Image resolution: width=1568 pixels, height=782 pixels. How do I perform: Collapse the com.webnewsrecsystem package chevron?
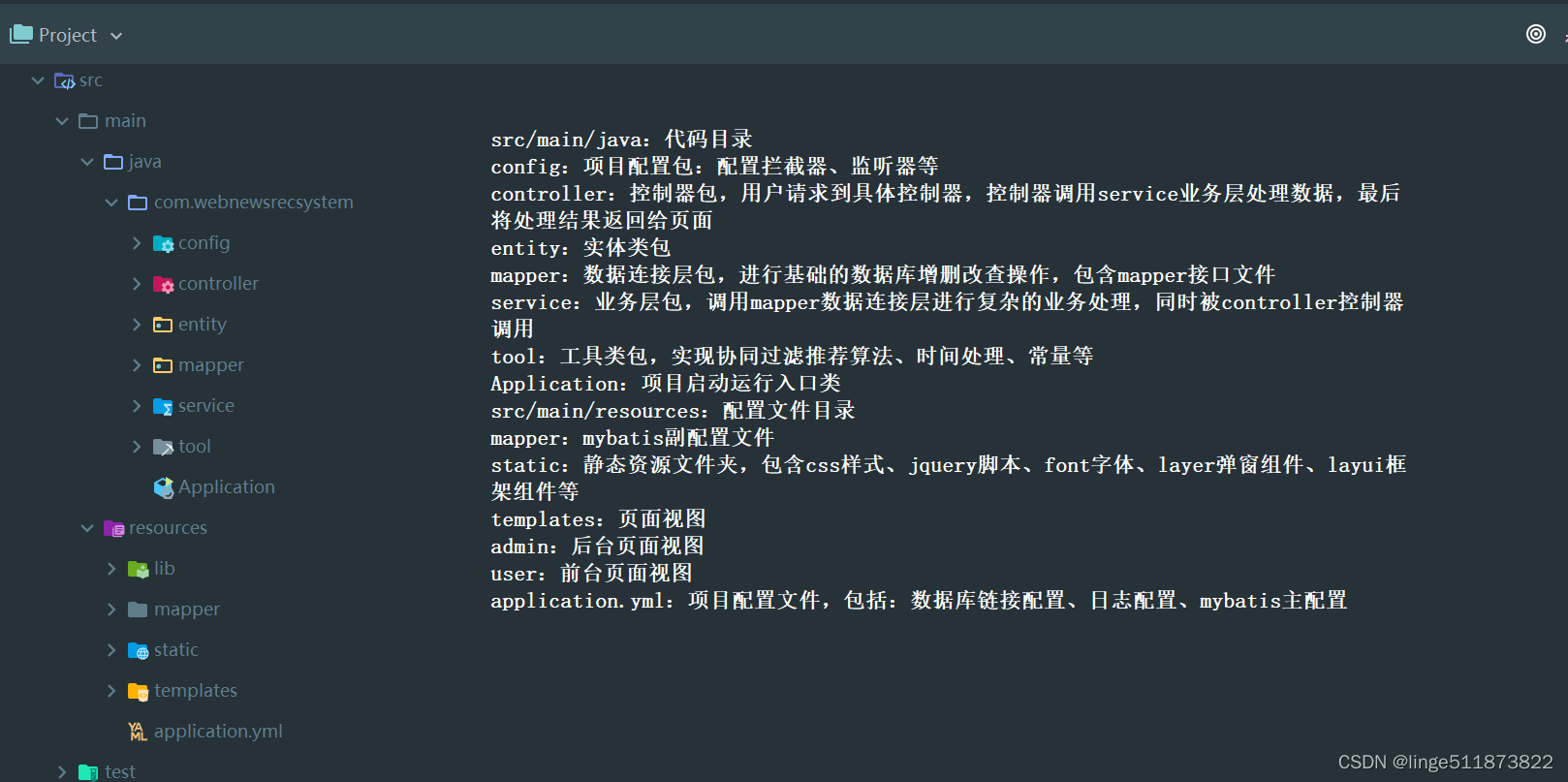(111, 203)
